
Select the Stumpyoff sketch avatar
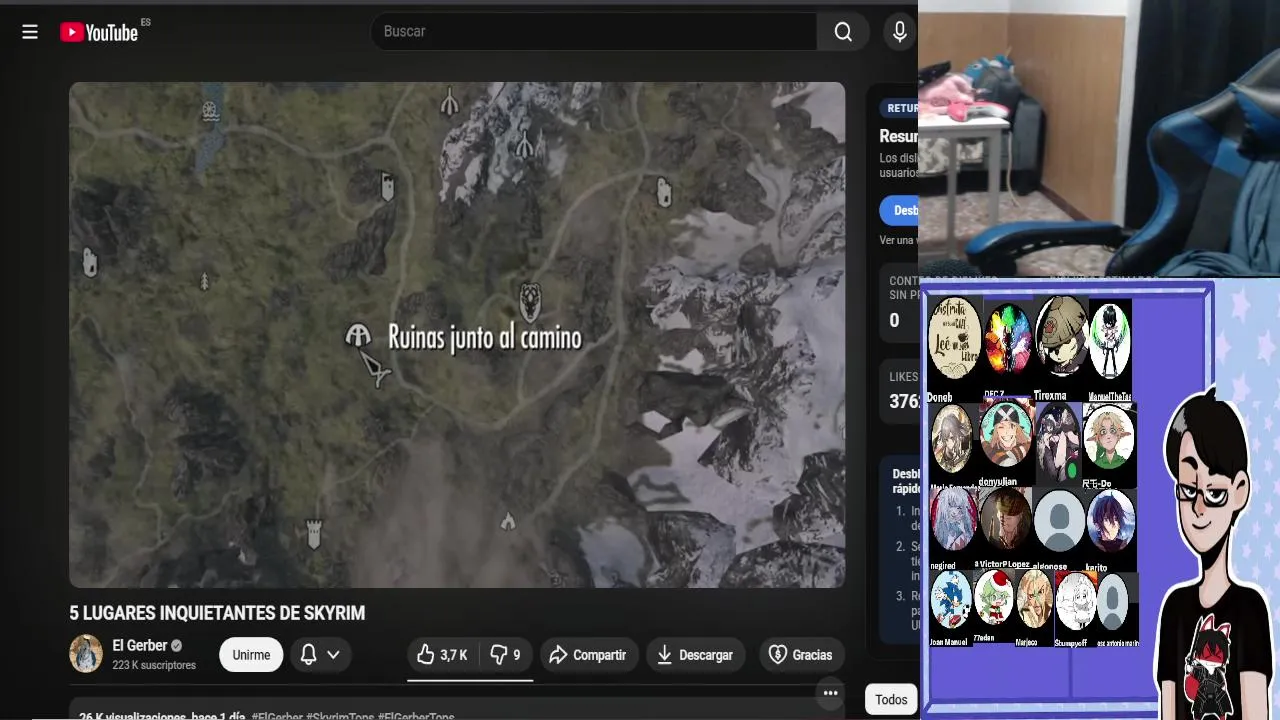[x=1076, y=602]
